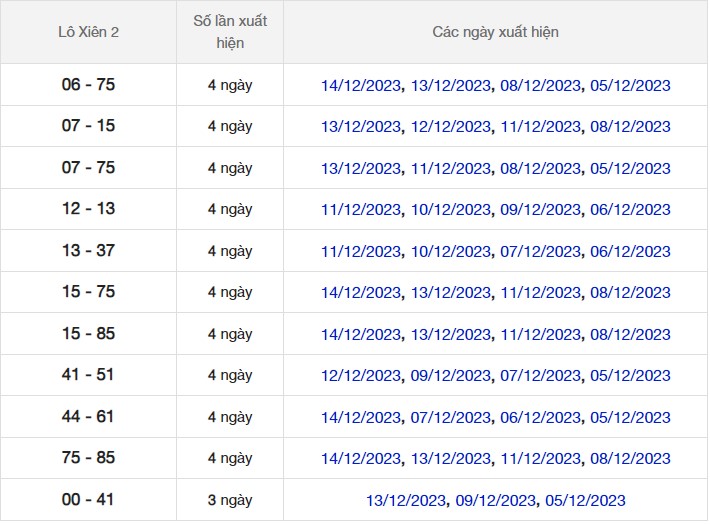Click 09/12/2023 link in 41 - 51 row
710x524 pixels.
click(451, 376)
